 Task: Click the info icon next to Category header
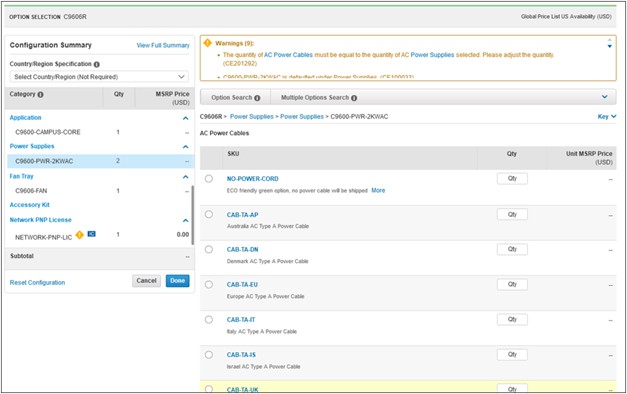click(x=40, y=95)
